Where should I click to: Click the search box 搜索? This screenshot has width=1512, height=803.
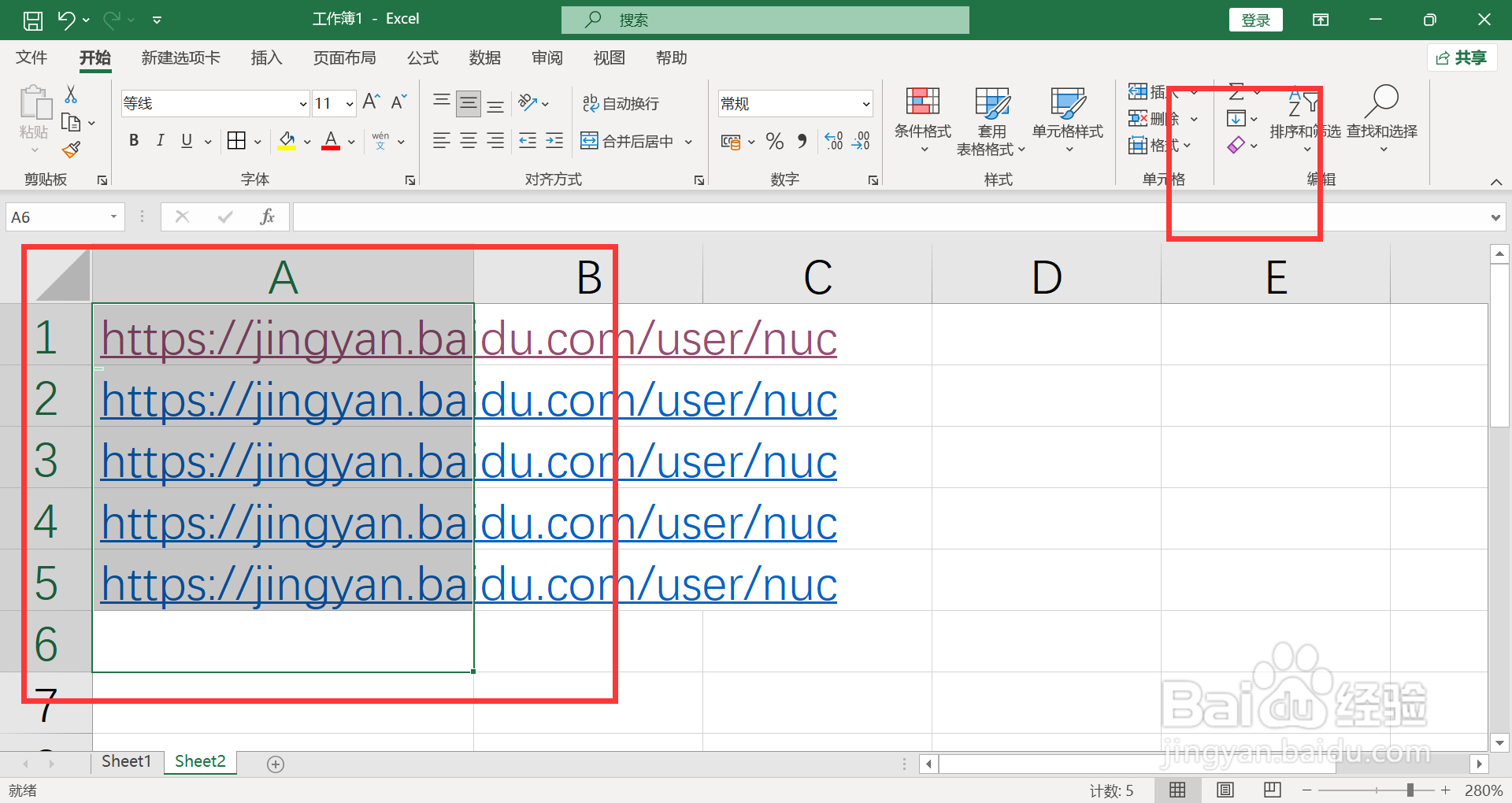pyautogui.click(x=765, y=20)
